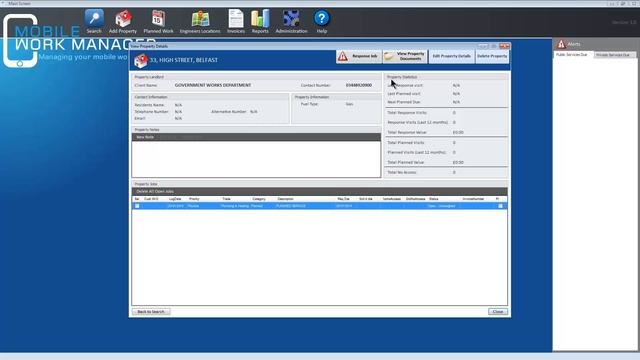This screenshot has height=360, width=640.
Task: Click the Fuel Type value Gas
Action: click(349, 104)
